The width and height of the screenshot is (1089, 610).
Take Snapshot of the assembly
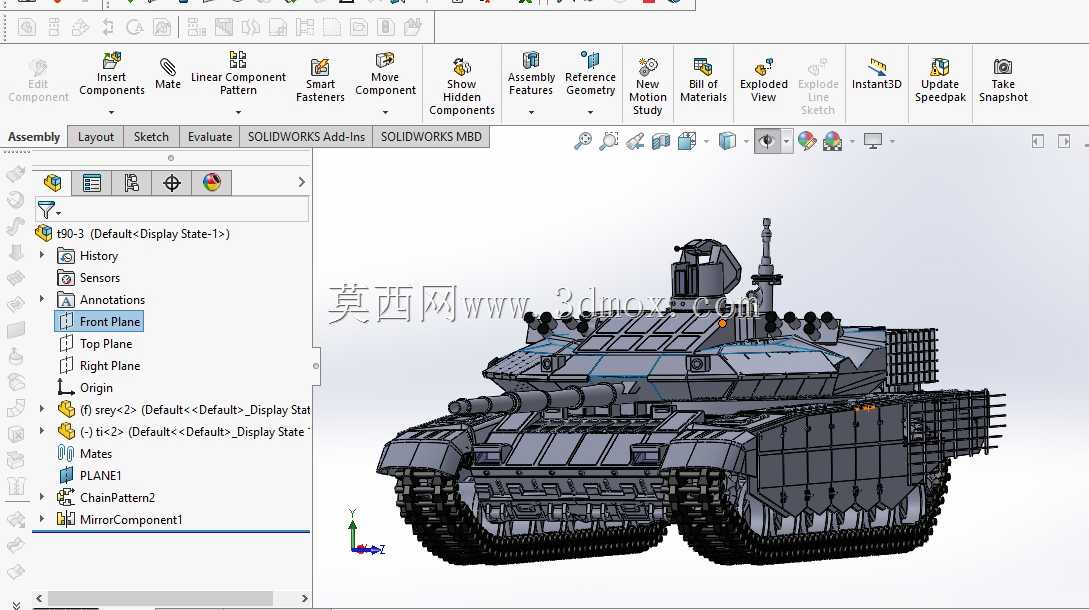pyautogui.click(x=1003, y=80)
